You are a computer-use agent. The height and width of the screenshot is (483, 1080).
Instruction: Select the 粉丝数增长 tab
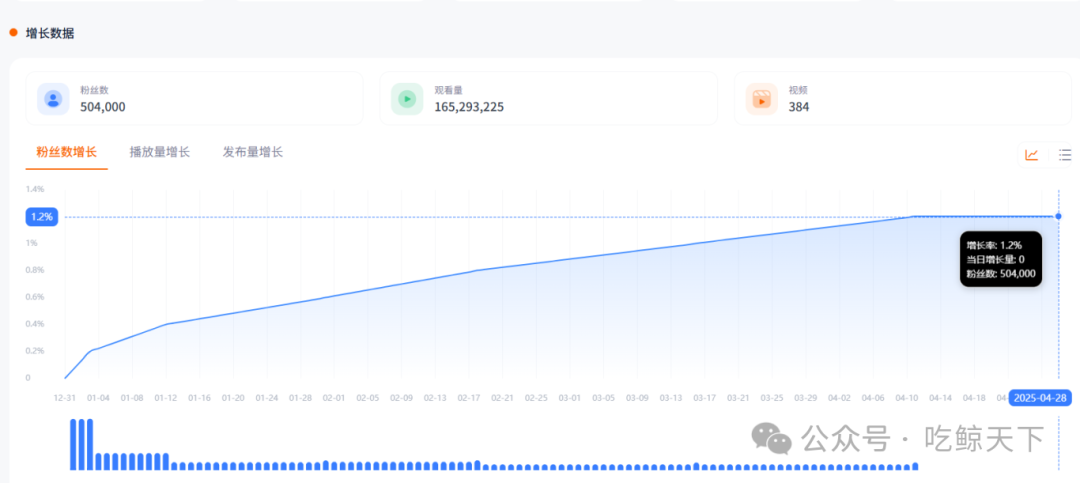[x=66, y=152]
